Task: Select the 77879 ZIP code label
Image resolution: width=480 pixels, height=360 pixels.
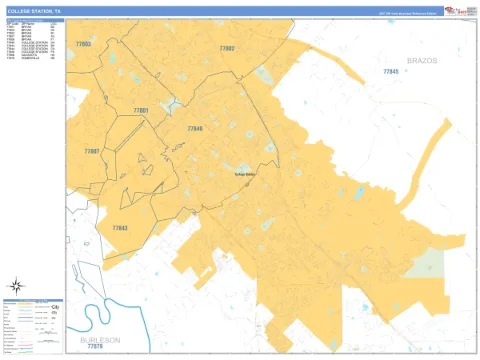Action: click(95, 346)
